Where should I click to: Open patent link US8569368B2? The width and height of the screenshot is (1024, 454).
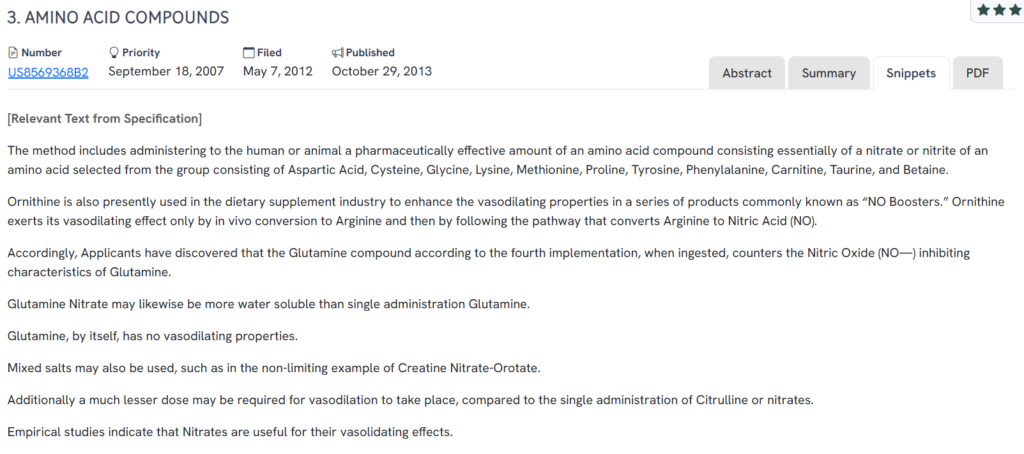(x=48, y=72)
